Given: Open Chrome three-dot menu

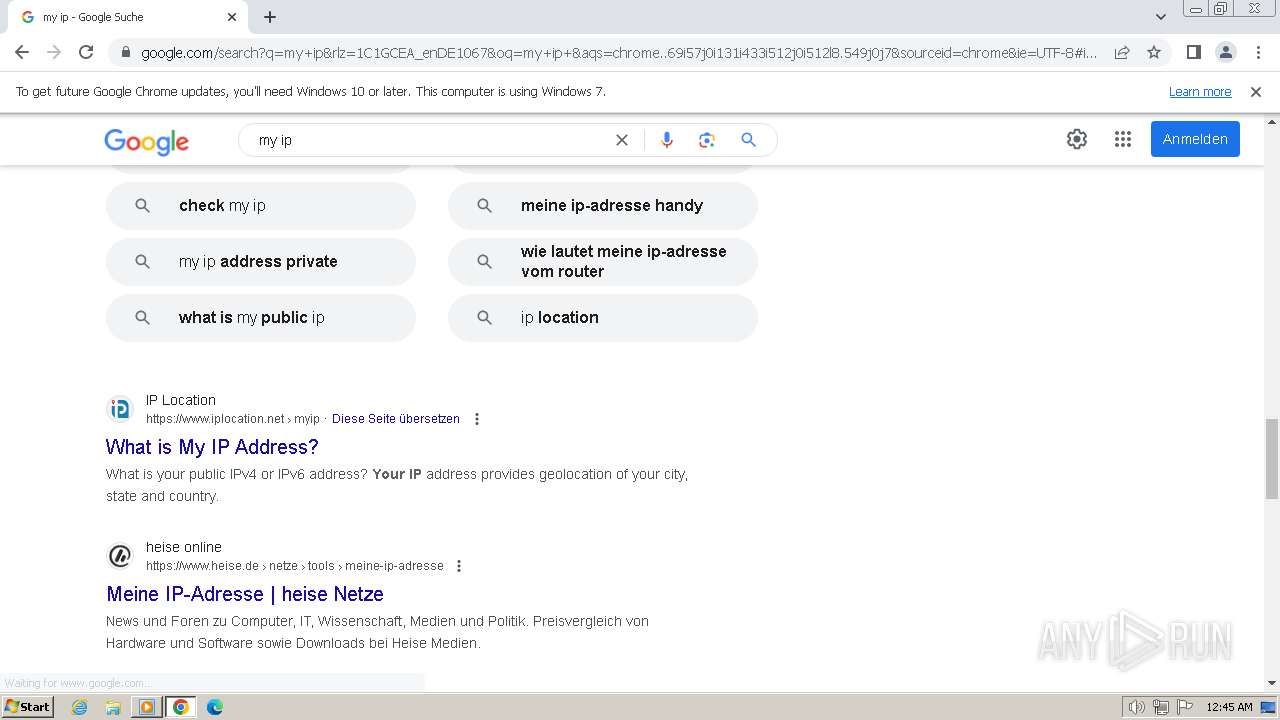Looking at the screenshot, I should click(1258, 53).
